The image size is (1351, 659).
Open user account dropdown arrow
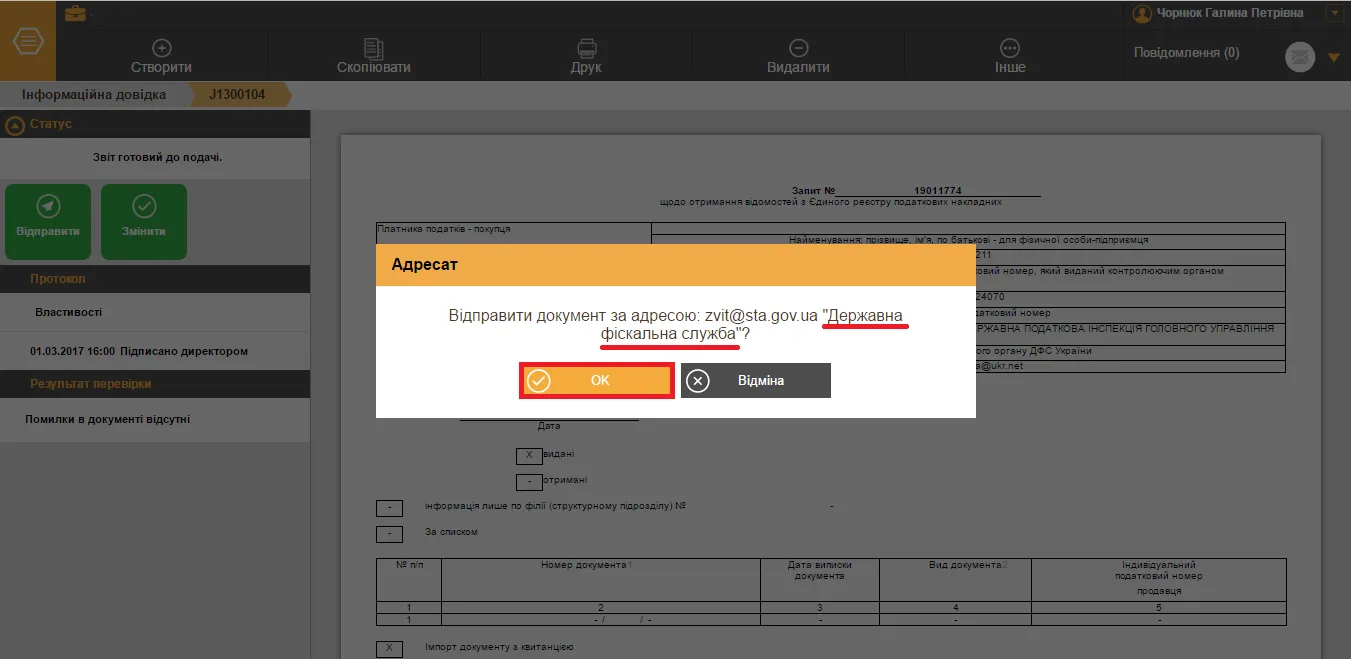click(x=1332, y=13)
